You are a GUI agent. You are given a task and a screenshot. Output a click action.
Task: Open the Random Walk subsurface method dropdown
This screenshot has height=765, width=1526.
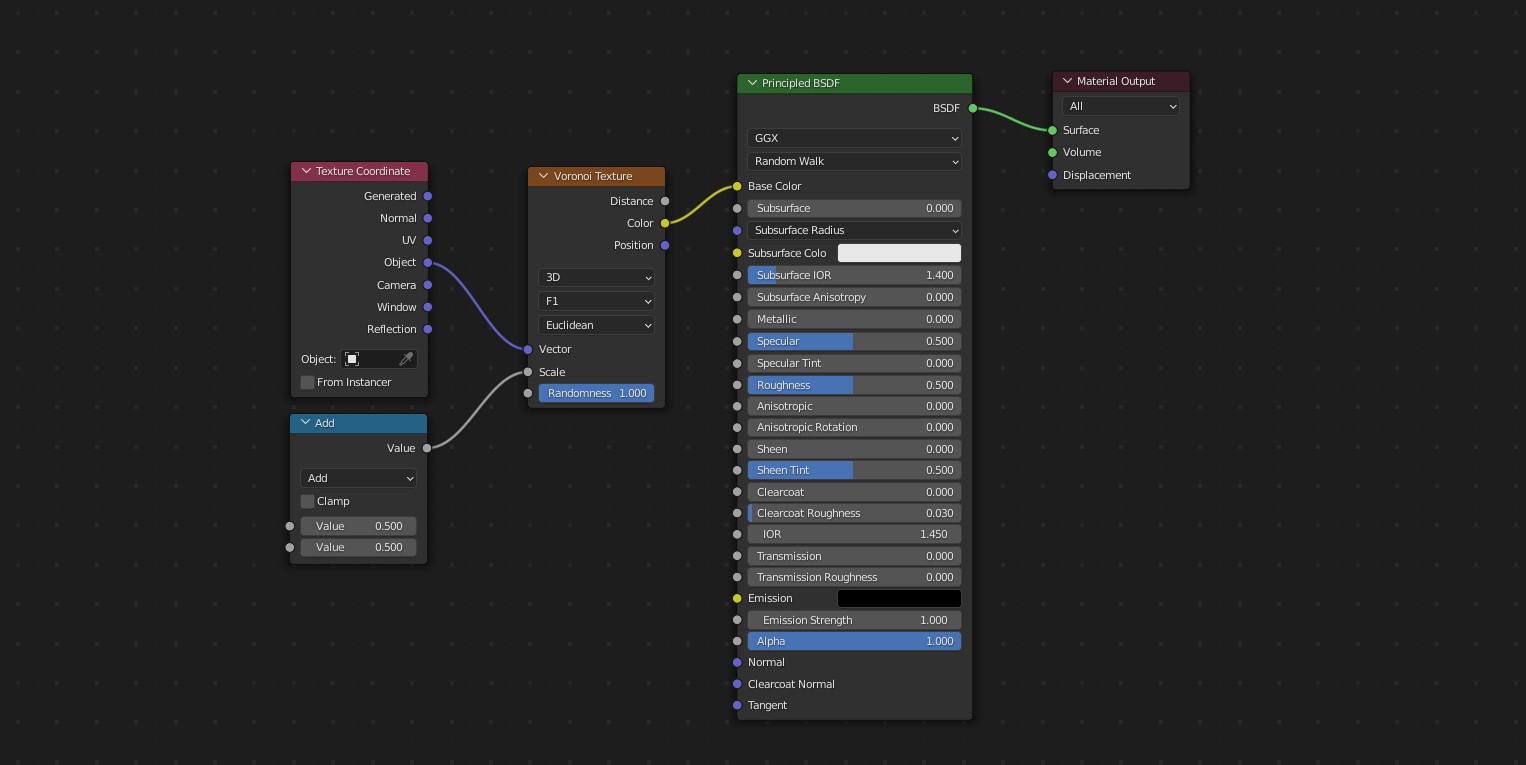(x=854, y=161)
